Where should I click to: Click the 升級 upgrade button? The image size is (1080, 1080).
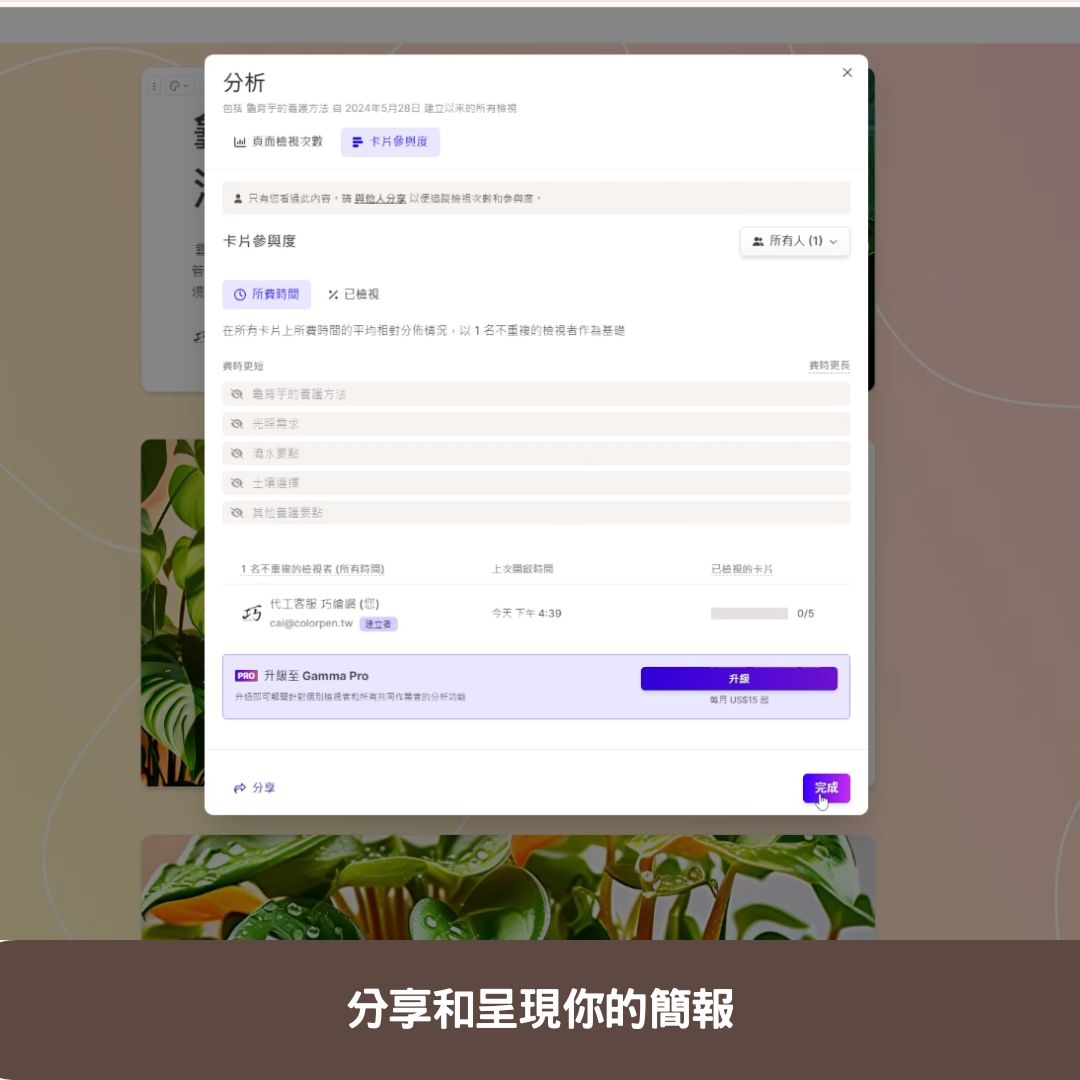739,679
